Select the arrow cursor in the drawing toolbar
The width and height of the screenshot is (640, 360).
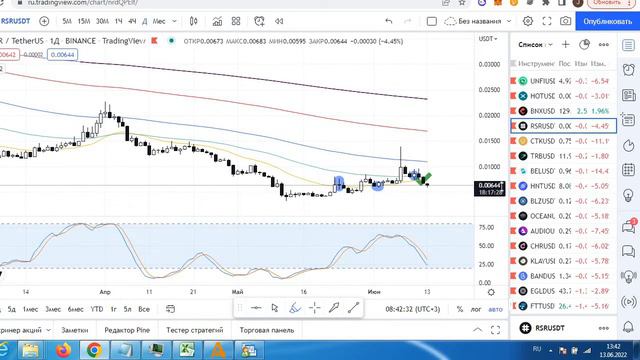coord(275,308)
